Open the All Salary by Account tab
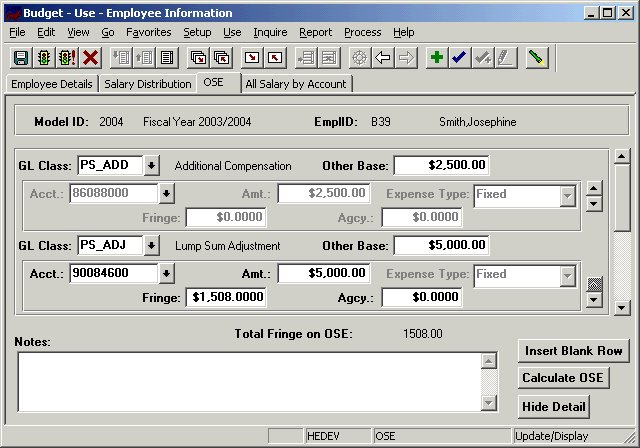Viewport: 640px width, 448px height. pyautogui.click(x=296, y=84)
